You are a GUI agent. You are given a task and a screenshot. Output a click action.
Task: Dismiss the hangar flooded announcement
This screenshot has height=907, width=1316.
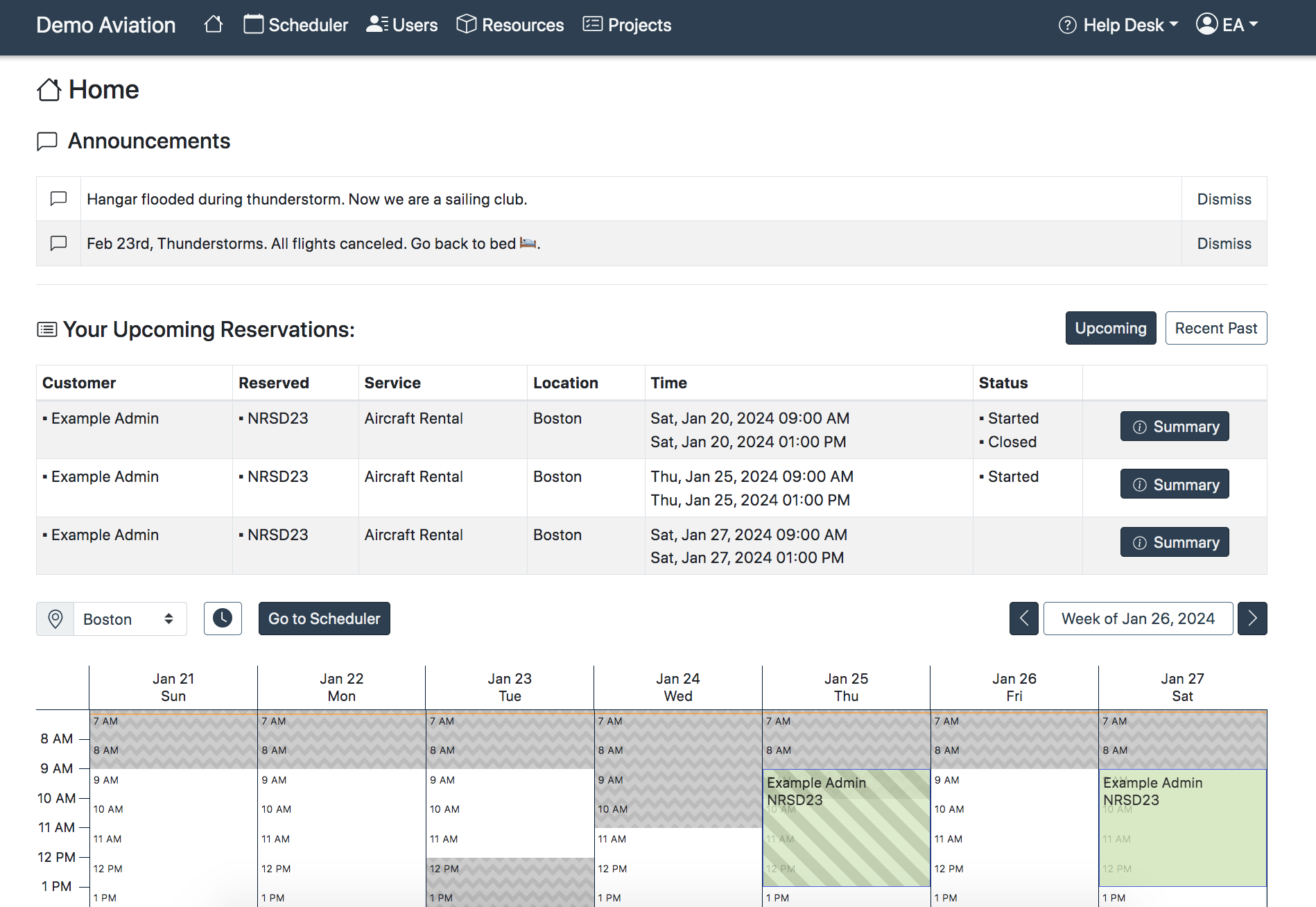1224,199
